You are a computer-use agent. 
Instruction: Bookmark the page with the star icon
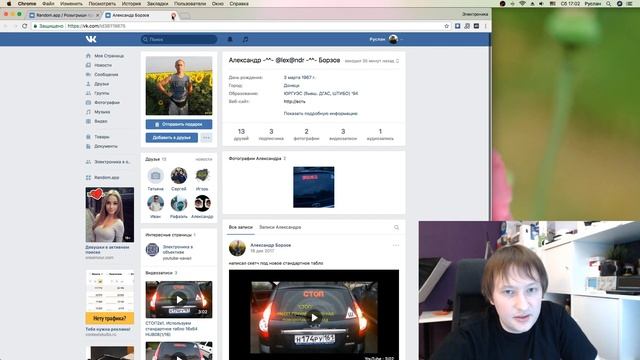coord(447,26)
